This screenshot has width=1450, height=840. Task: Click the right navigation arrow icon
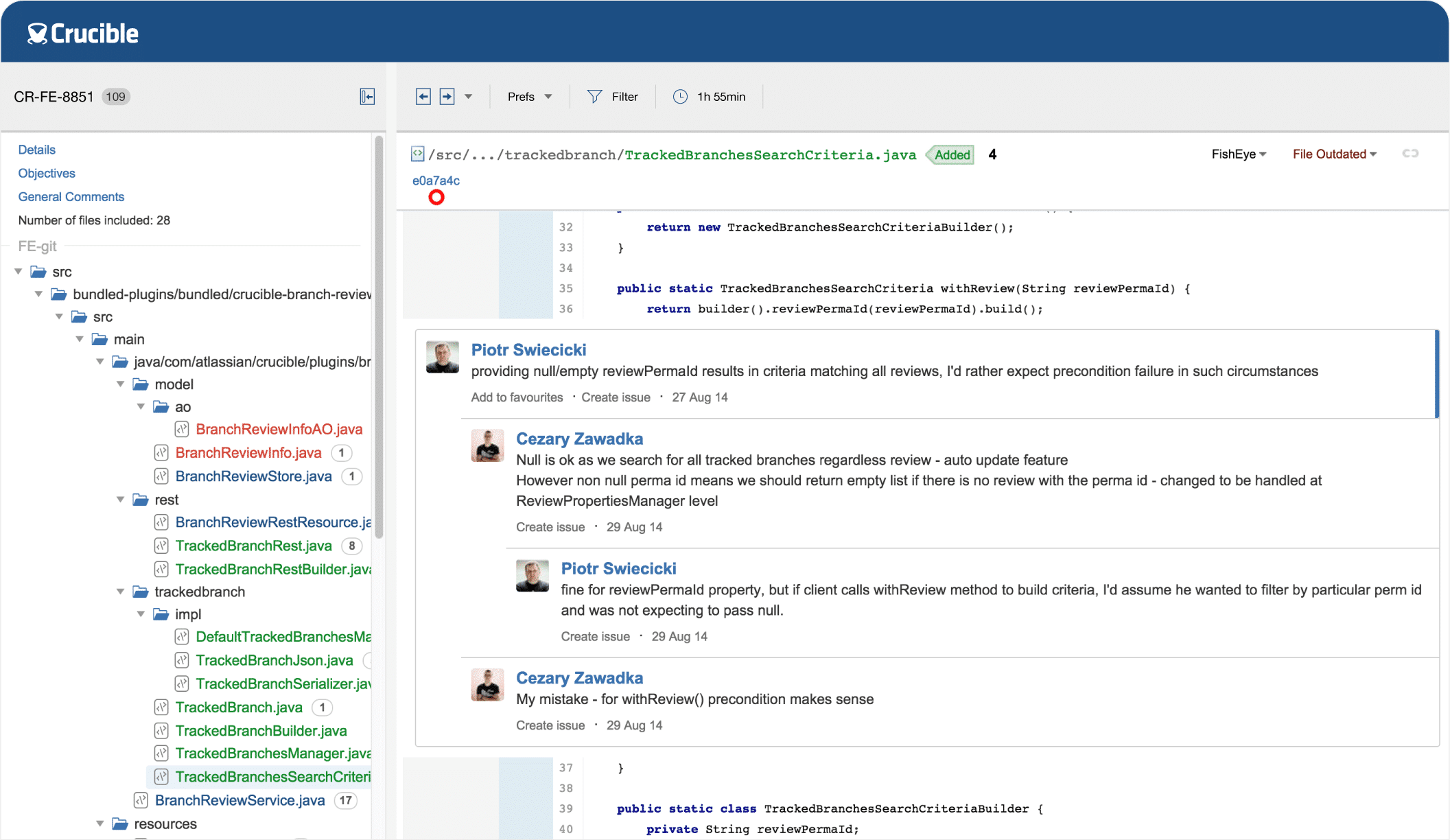pos(447,96)
